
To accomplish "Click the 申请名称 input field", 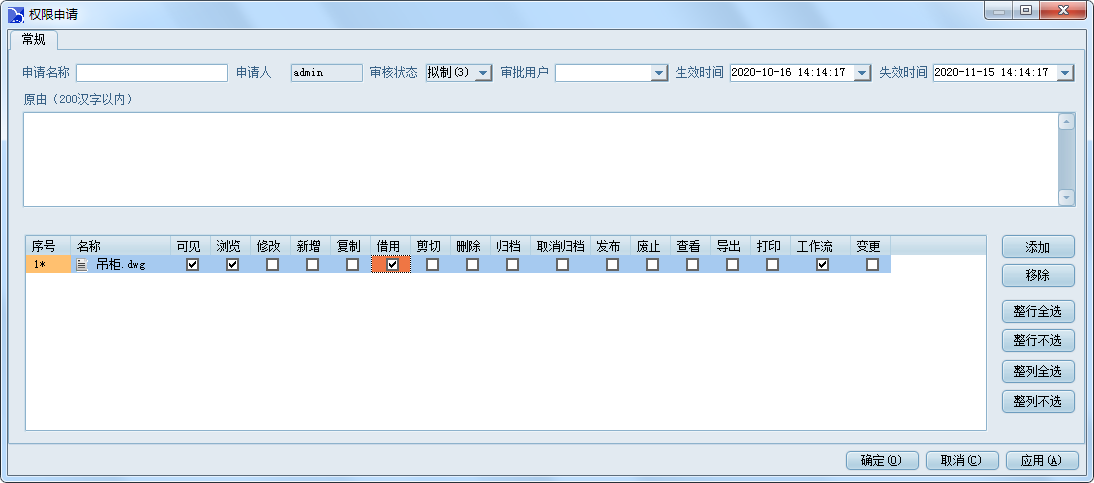I will tap(152, 73).
